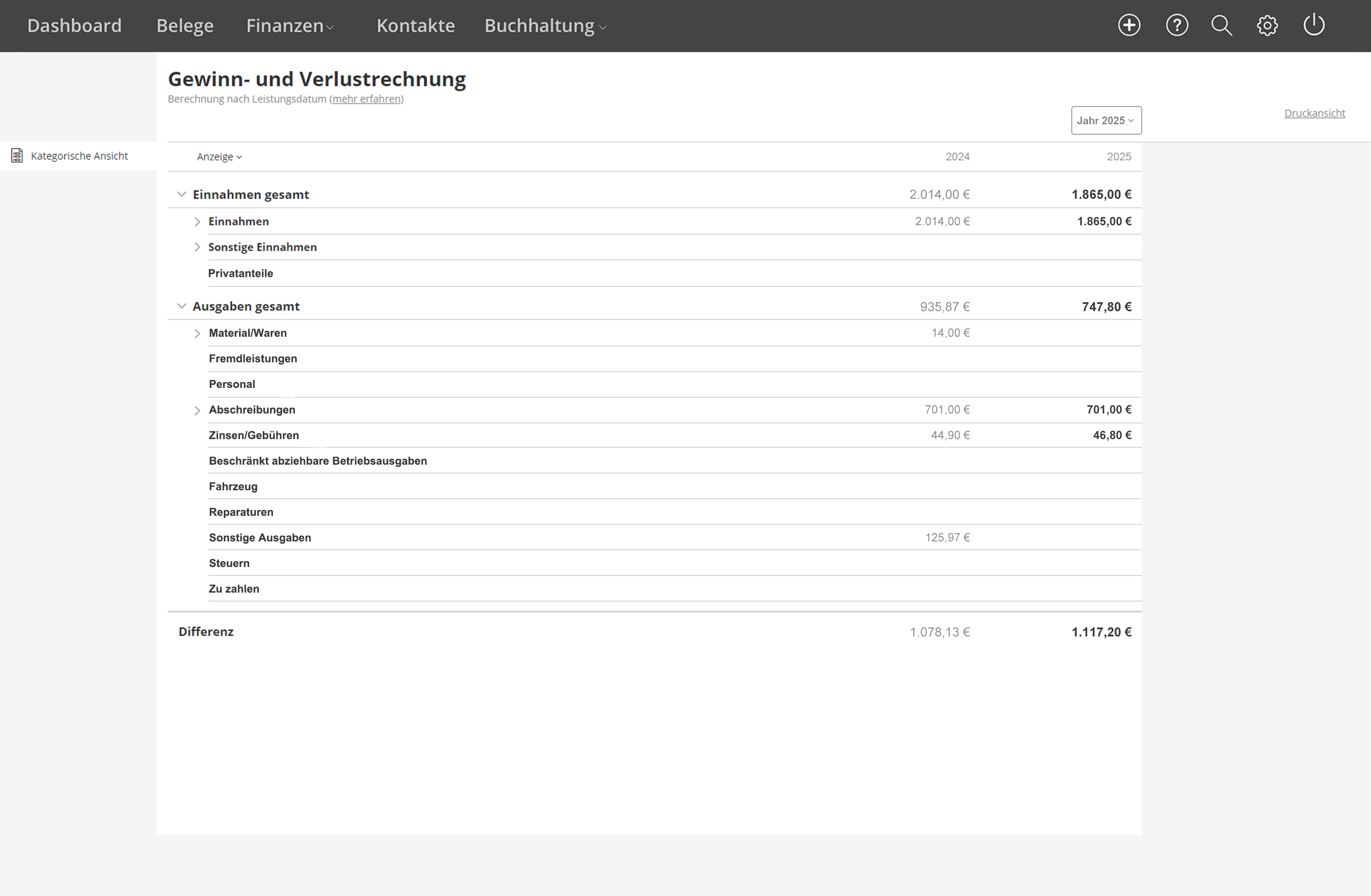Click the Steuern row label

[x=229, y=563]
